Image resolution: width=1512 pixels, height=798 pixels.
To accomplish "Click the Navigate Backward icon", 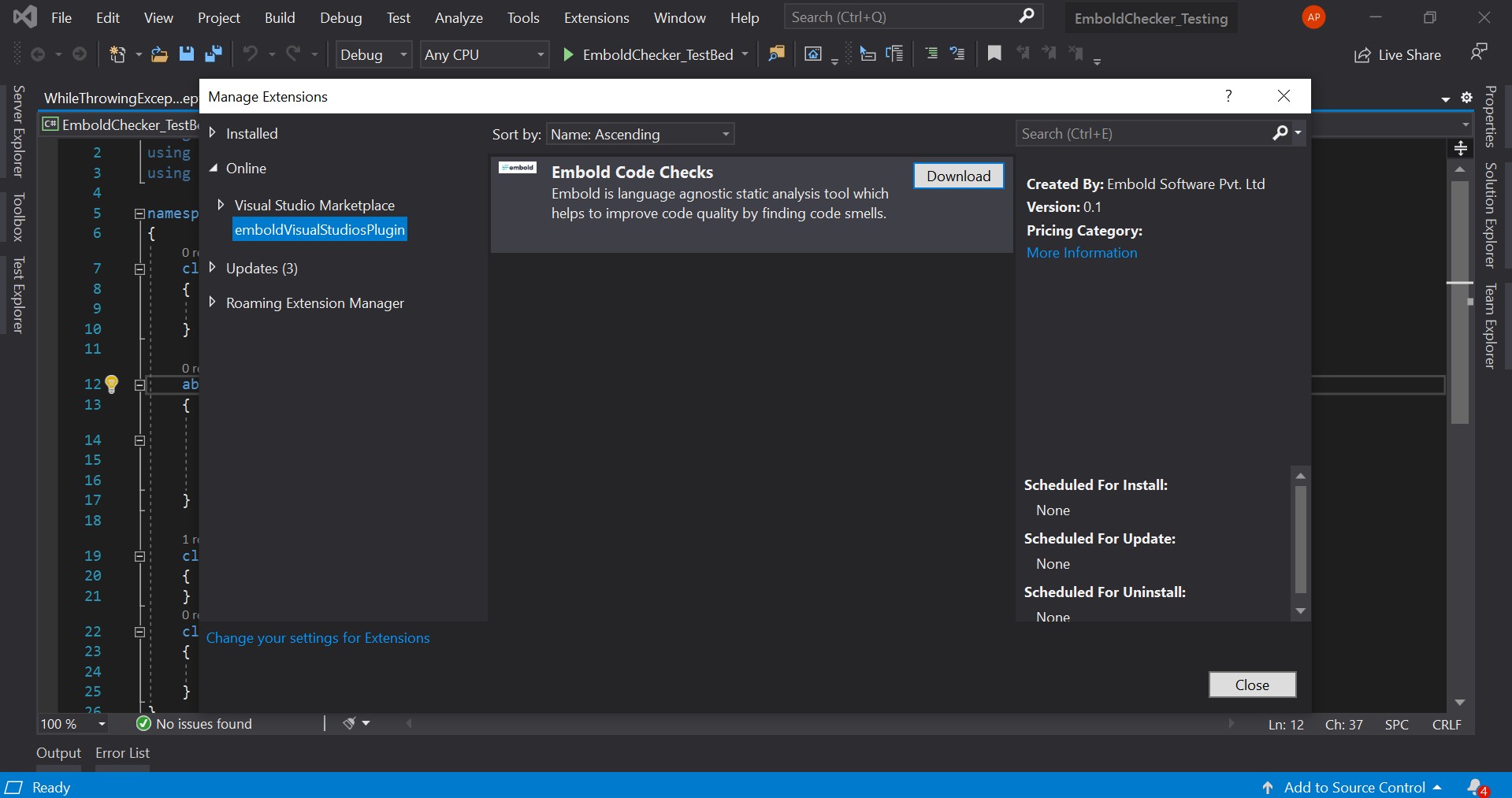I will [x=37, y=54].
